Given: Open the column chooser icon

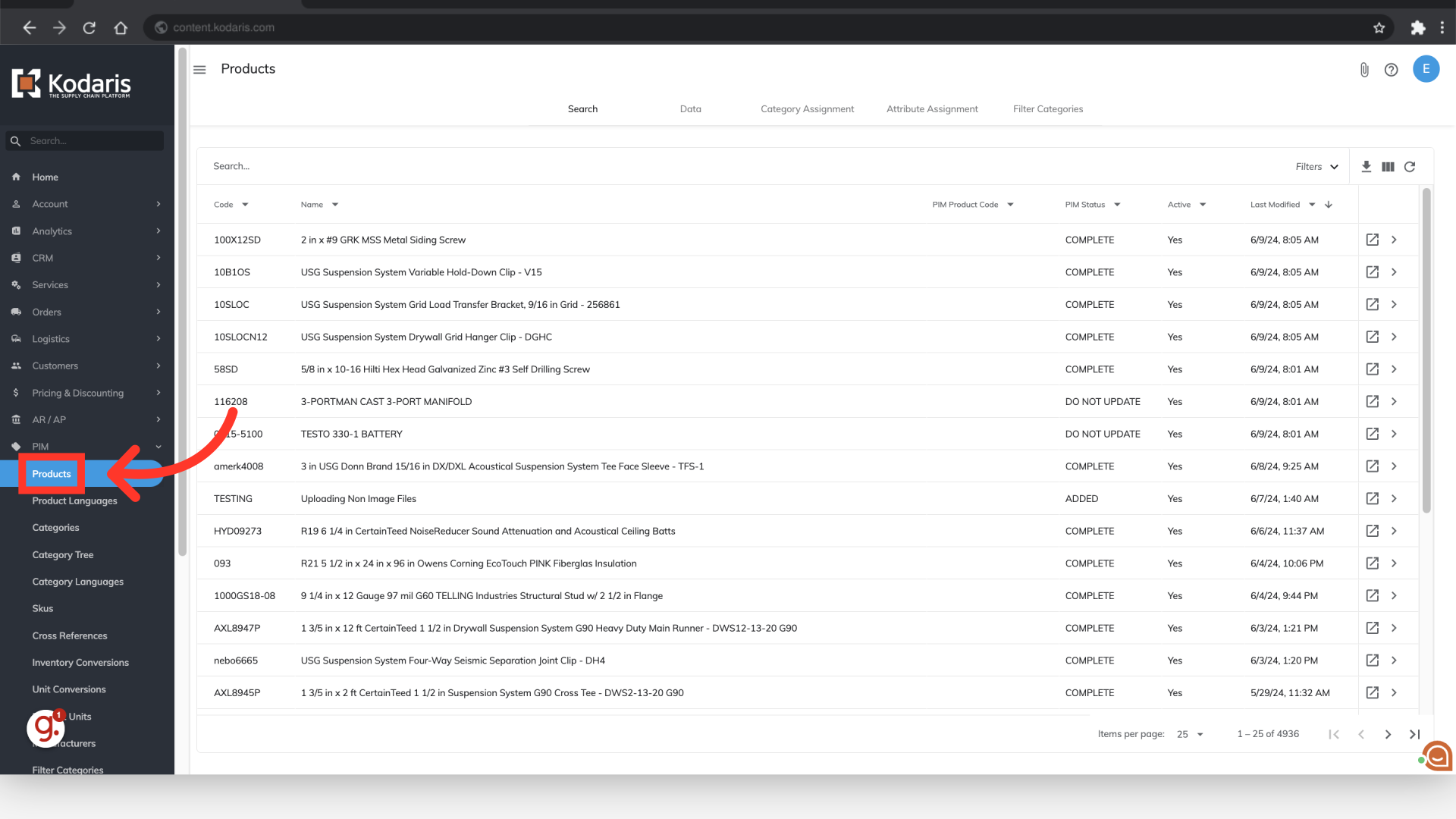Looking at the screenshot, I should tap(1388, 167).
